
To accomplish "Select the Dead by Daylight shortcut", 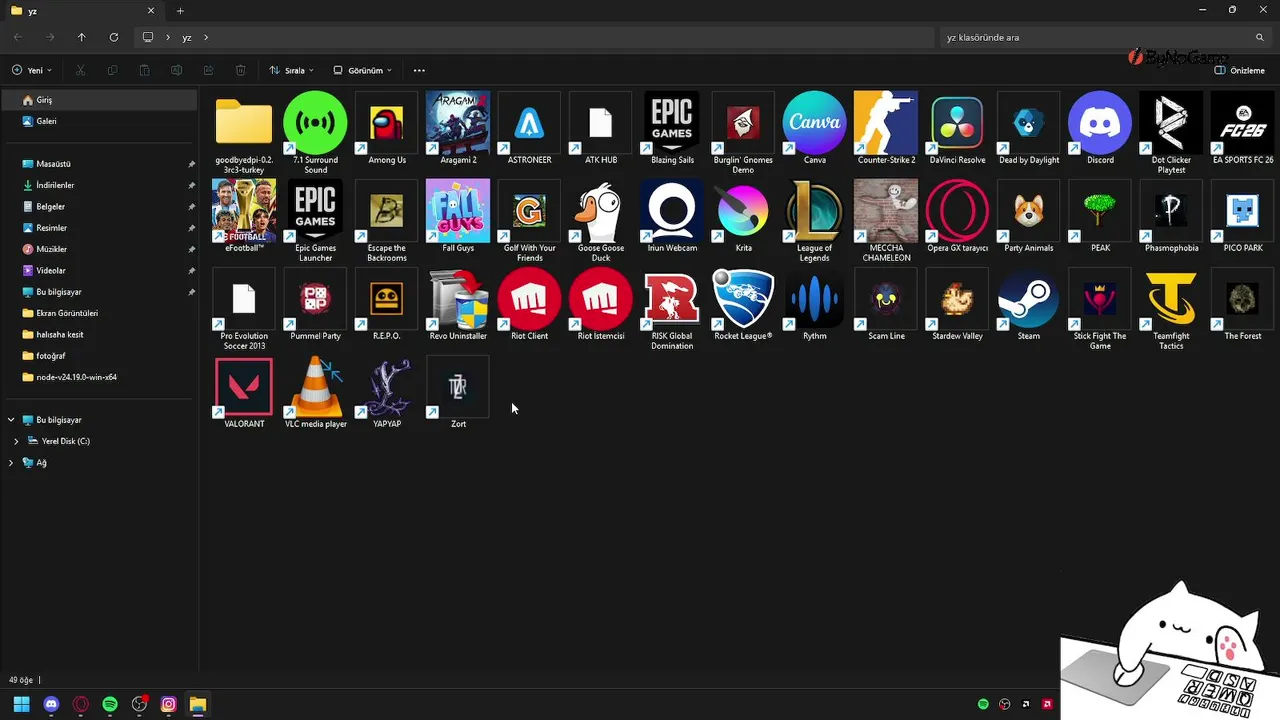I will coord(1029,129).
